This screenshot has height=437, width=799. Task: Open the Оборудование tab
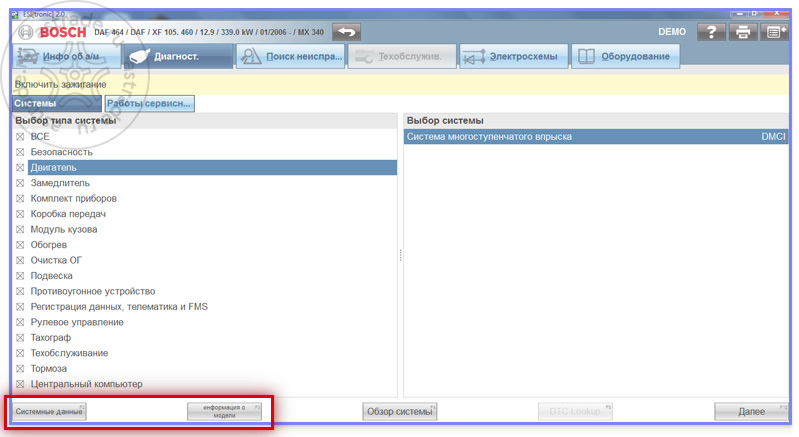626,56
